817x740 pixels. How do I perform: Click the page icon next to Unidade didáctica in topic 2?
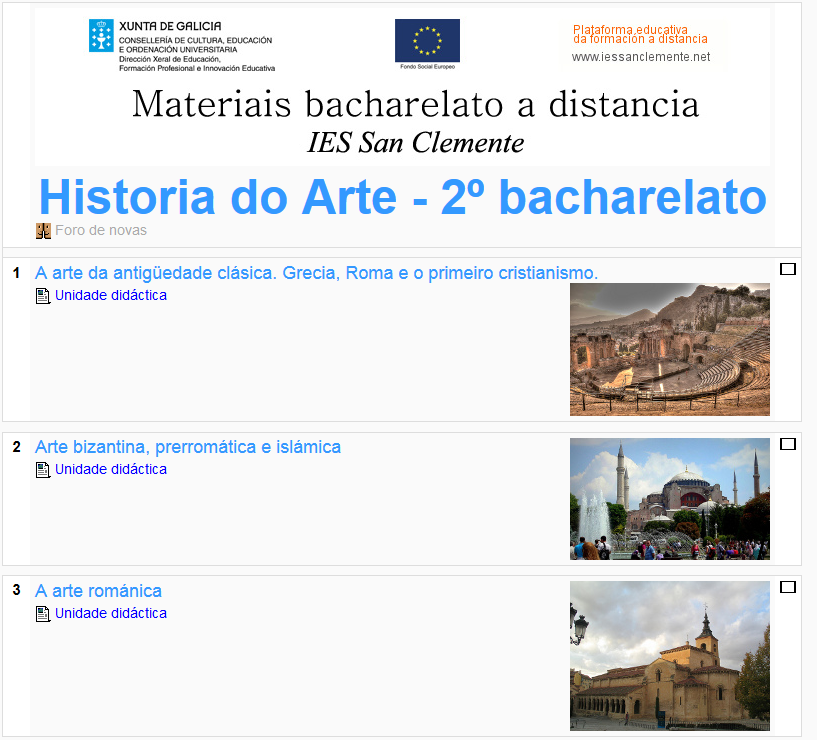[42, 469]
